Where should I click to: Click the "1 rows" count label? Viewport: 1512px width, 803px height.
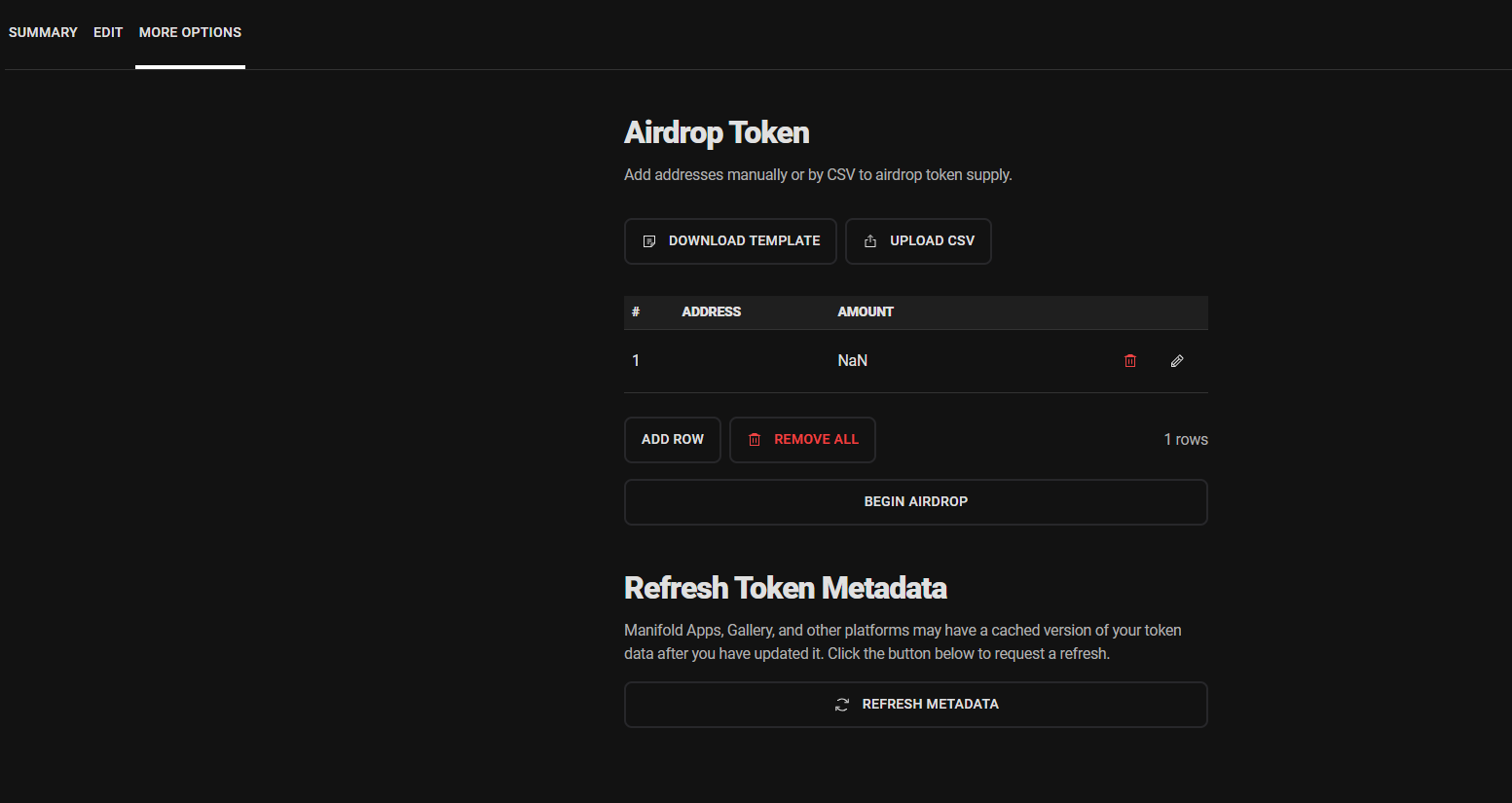[x=1185, y=440]
